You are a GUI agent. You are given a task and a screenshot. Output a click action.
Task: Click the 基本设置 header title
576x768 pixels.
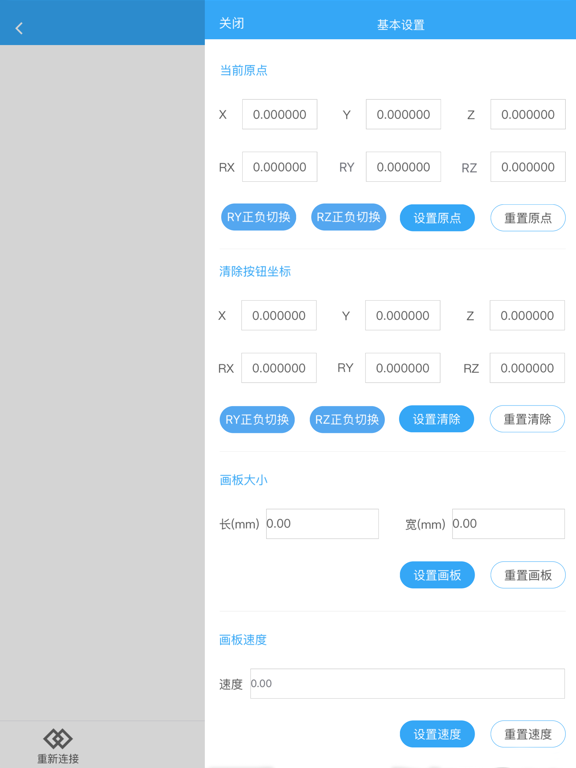pos(401,25)
